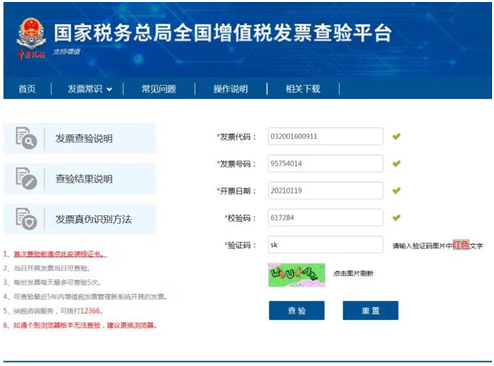Open the root certificate install link in note 1
The image size is (494, 366).
pyautogui.click(x=60, y=254)
